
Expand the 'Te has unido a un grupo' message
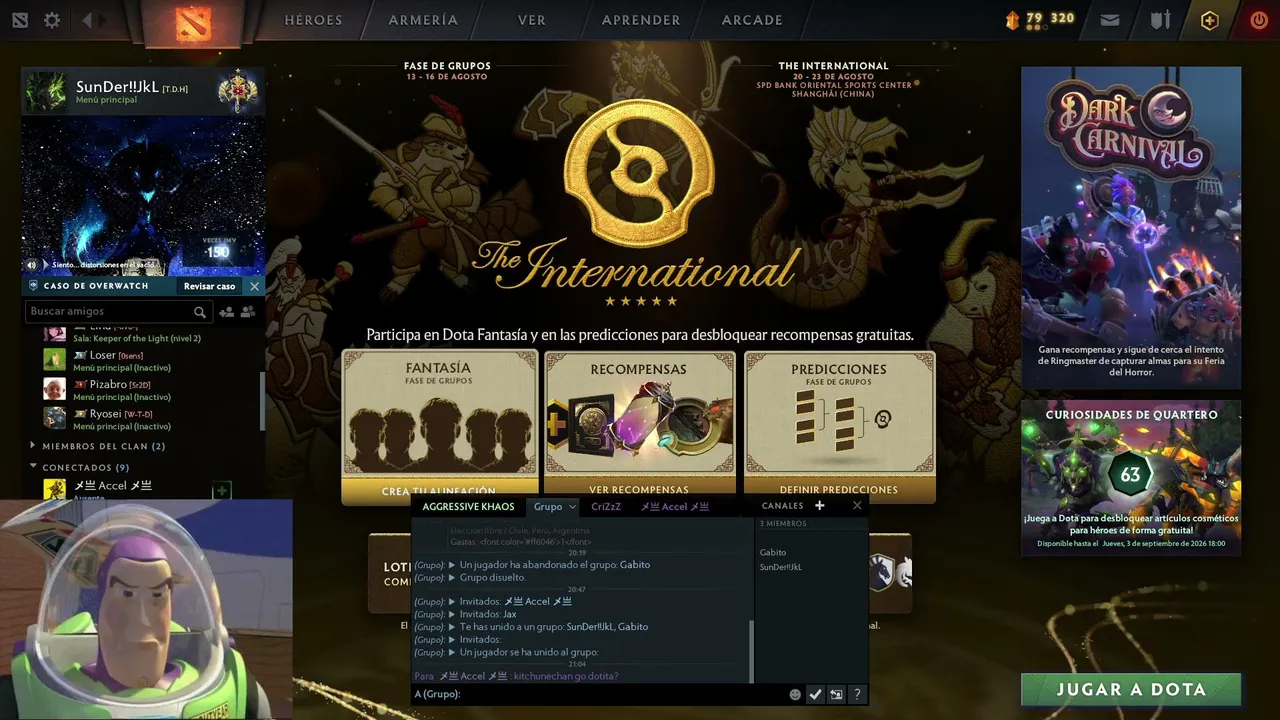[x=452, y=627]
